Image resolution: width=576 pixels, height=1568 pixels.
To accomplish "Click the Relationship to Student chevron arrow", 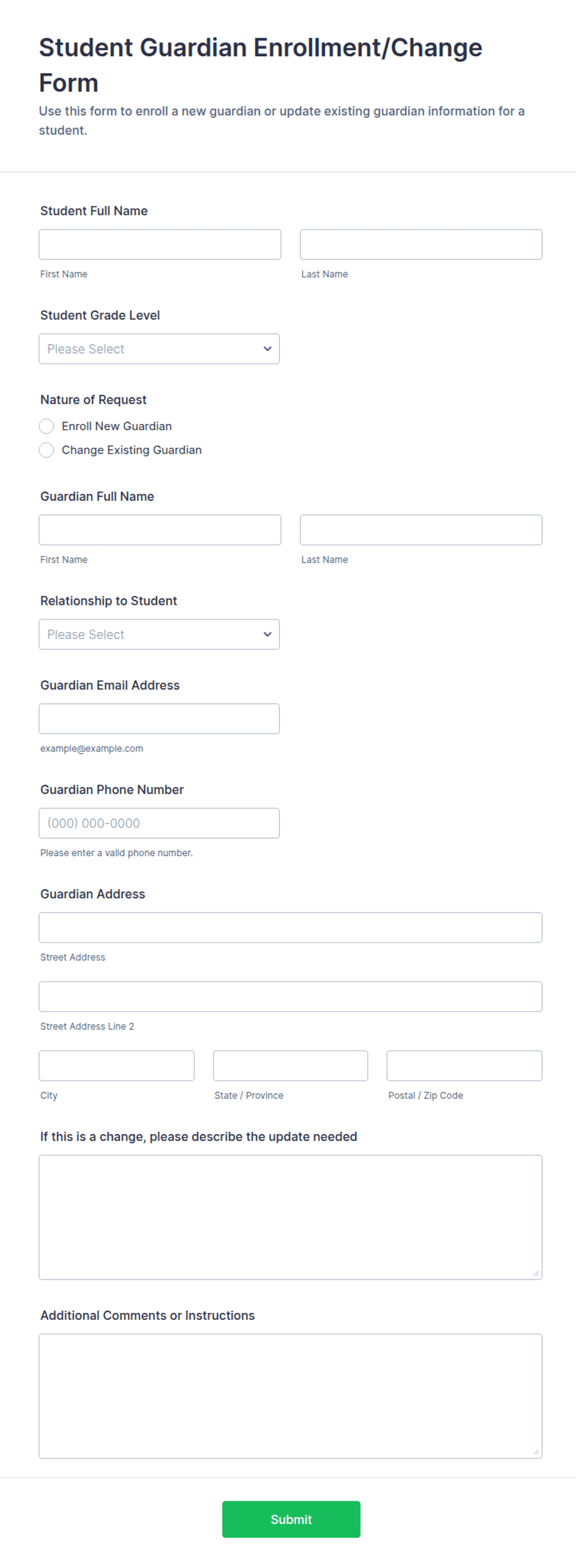I will (x=267, y=634).
